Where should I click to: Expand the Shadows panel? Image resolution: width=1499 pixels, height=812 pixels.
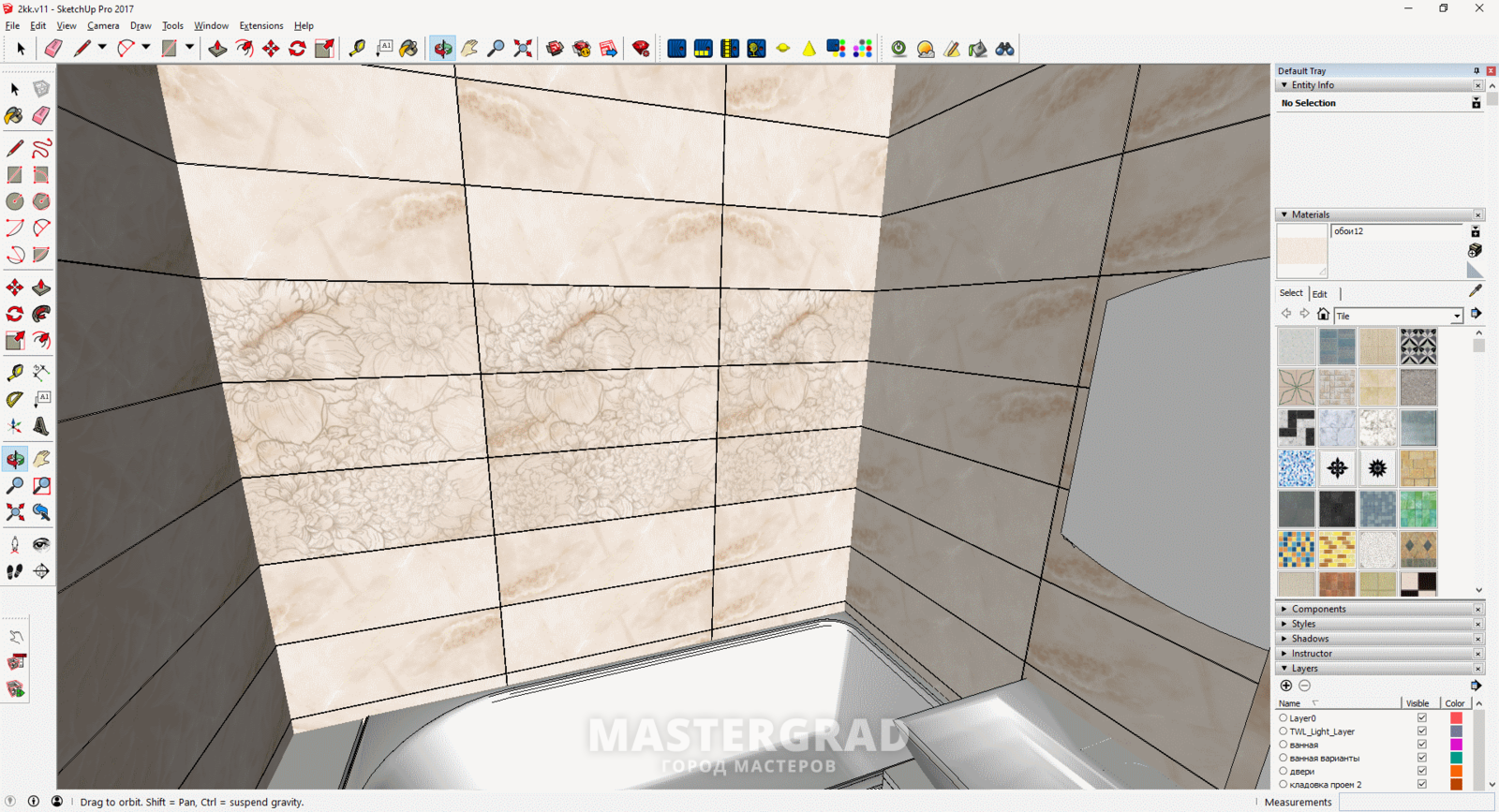click(1310, 639)
